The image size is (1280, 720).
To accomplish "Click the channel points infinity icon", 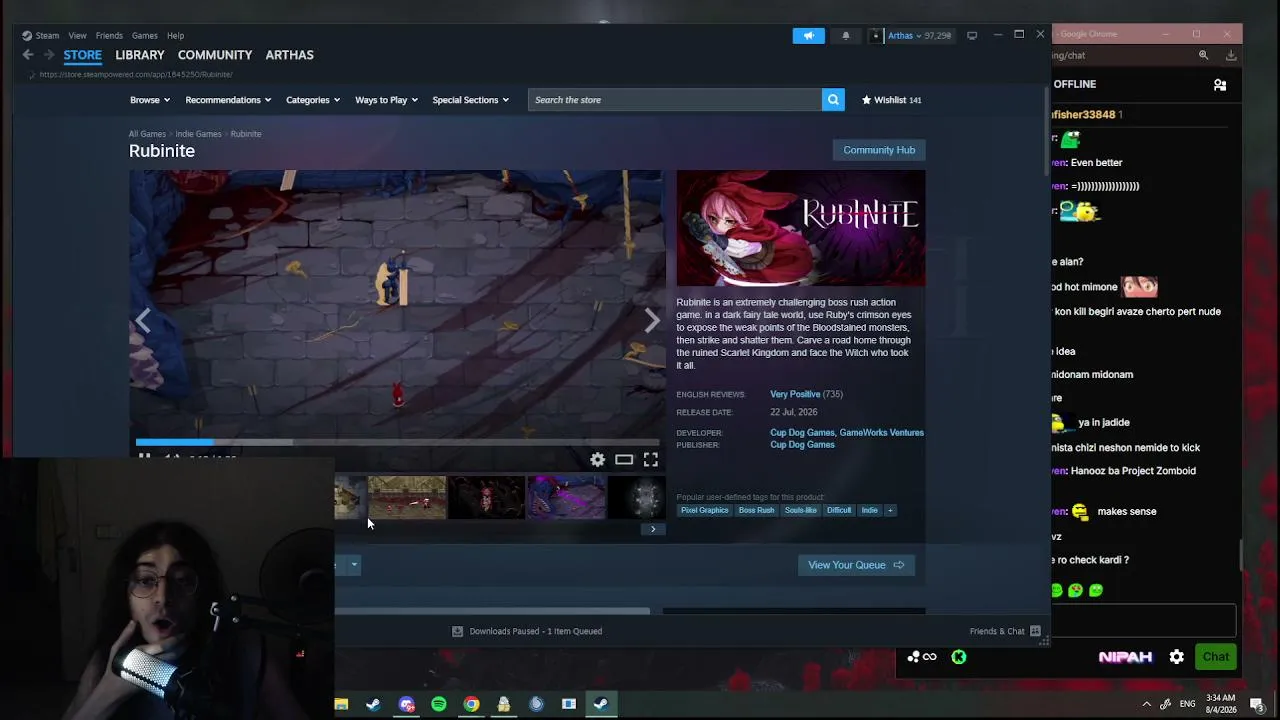I will 922,657.
